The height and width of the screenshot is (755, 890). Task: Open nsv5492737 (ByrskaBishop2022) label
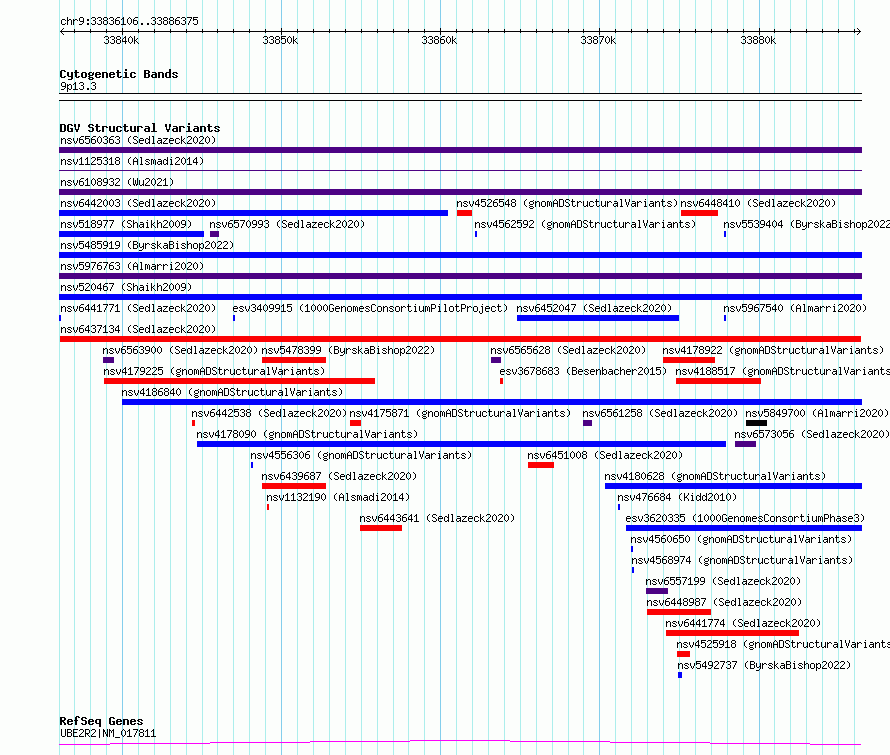764,665
